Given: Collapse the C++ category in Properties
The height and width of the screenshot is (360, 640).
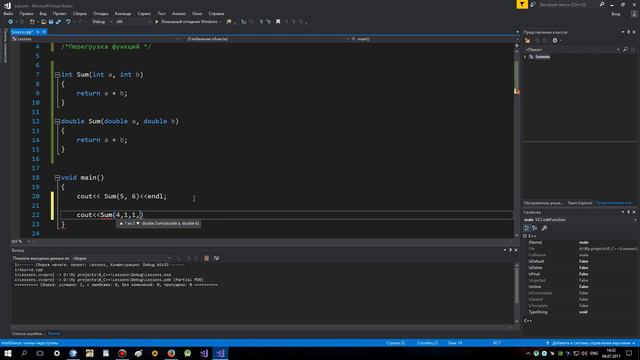Looking at the screenshot, I should coord(525,236).
